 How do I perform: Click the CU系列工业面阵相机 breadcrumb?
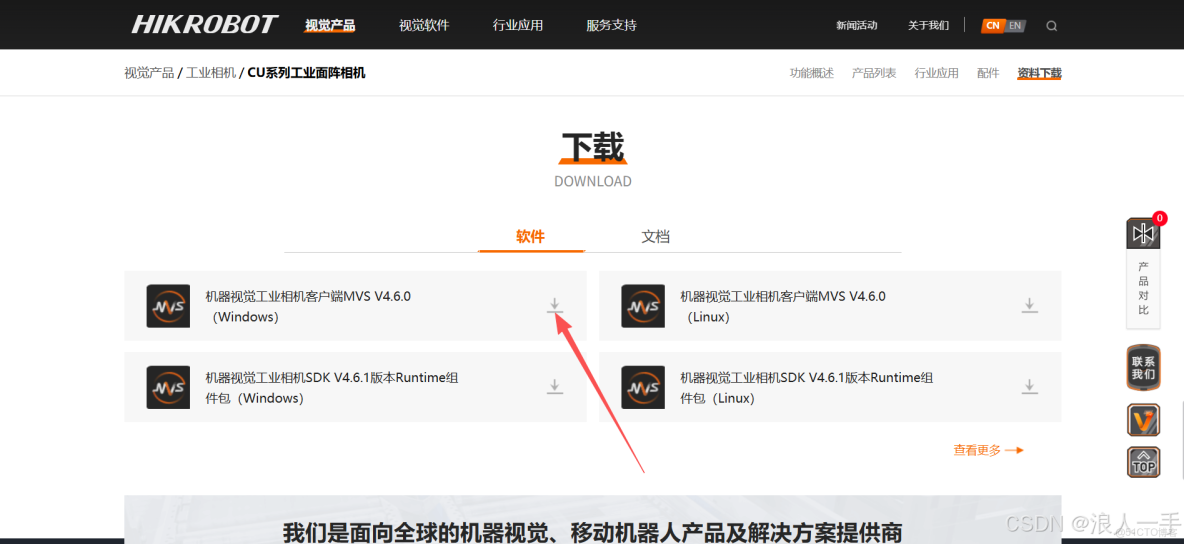[x=307, y=73]
